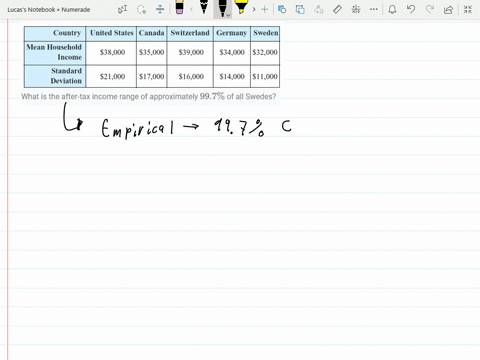
Task: Click the United States header cell
Action: pos(111,33)
